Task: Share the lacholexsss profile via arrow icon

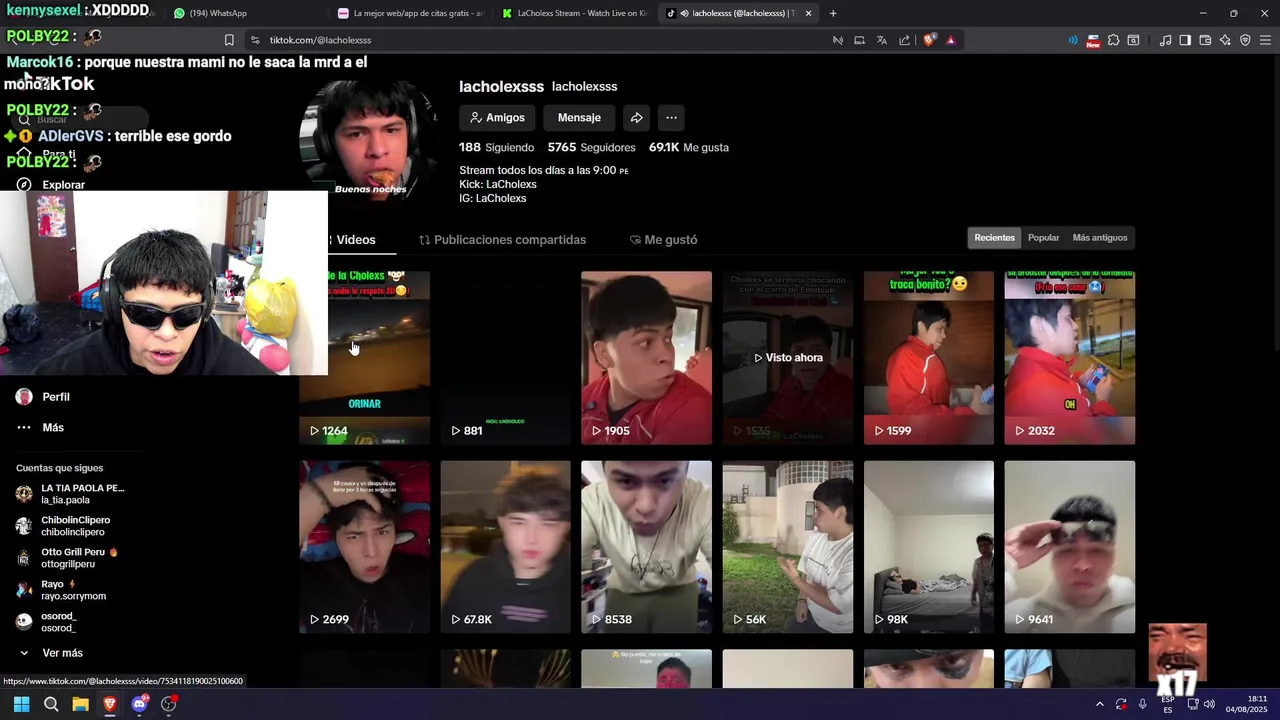Action: coord(636,118)
